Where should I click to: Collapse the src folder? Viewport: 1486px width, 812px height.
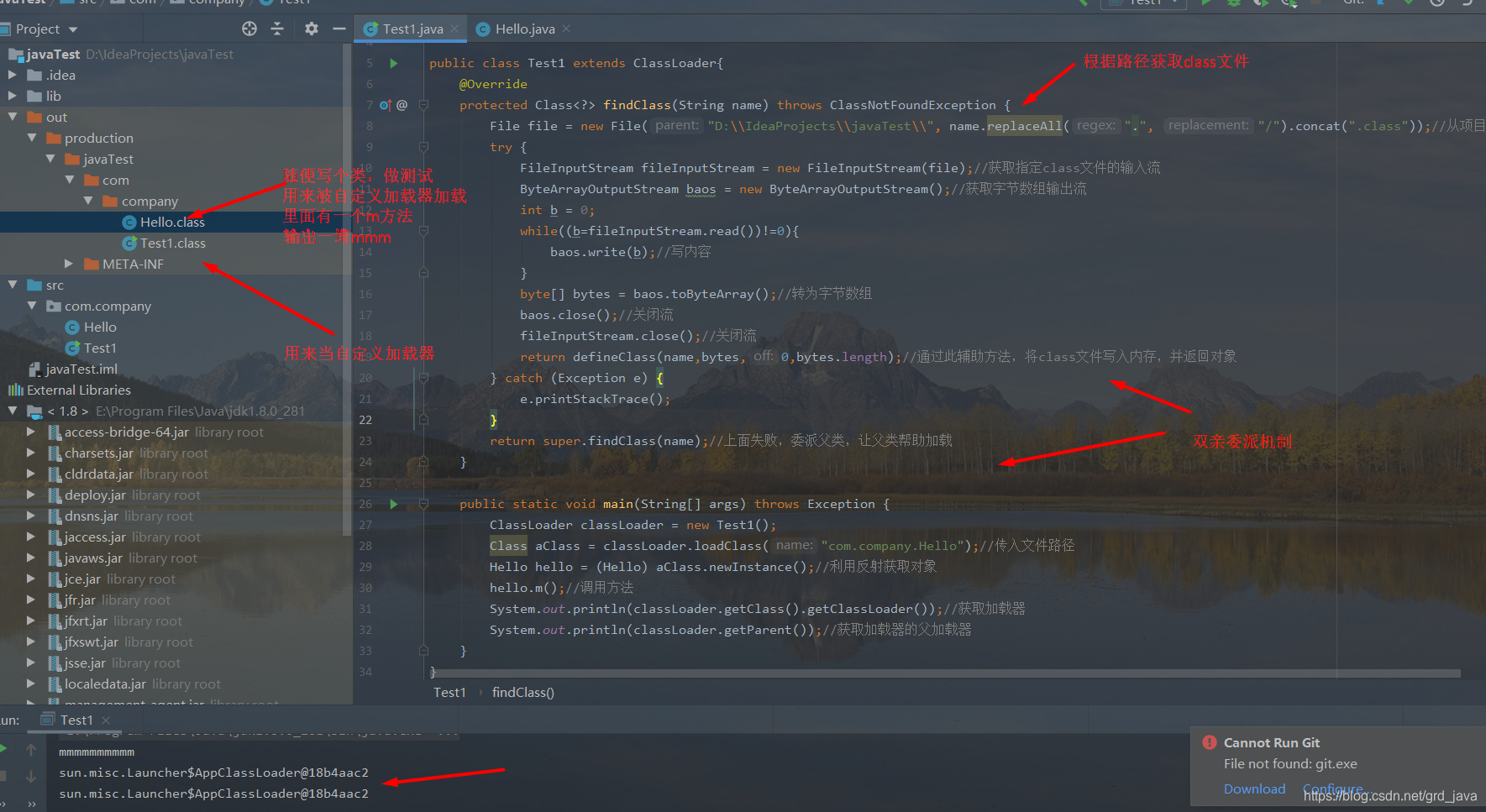[x=13, y=285]
